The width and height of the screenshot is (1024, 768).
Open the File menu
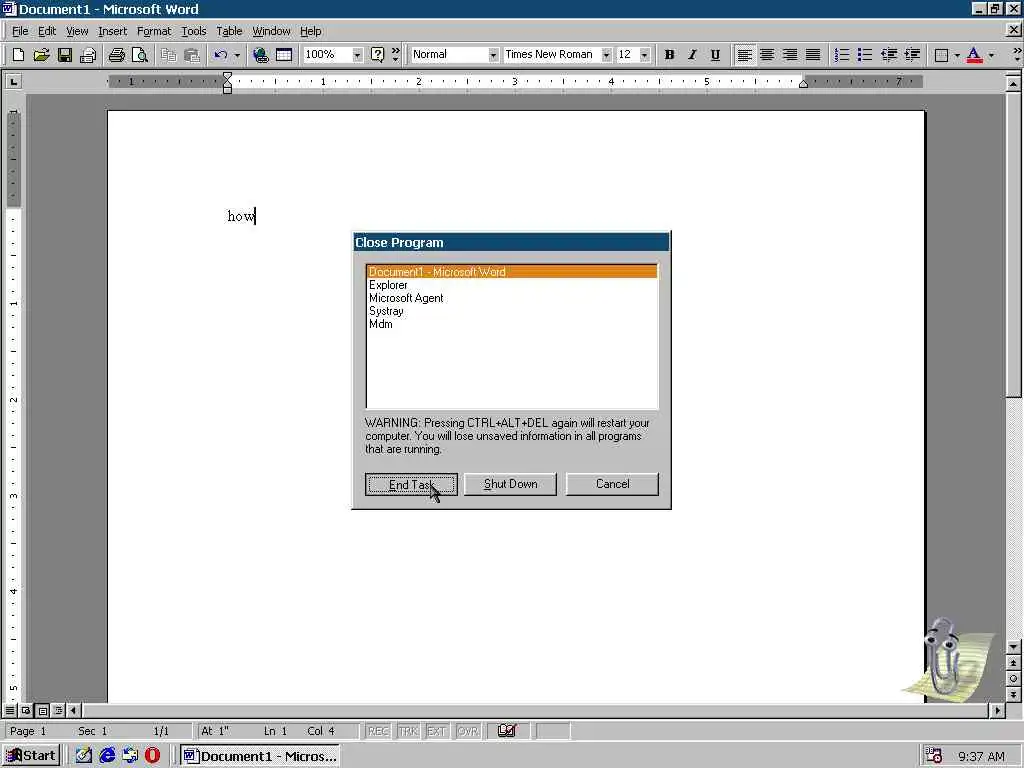pyautogui.click(x=20, y=31)
